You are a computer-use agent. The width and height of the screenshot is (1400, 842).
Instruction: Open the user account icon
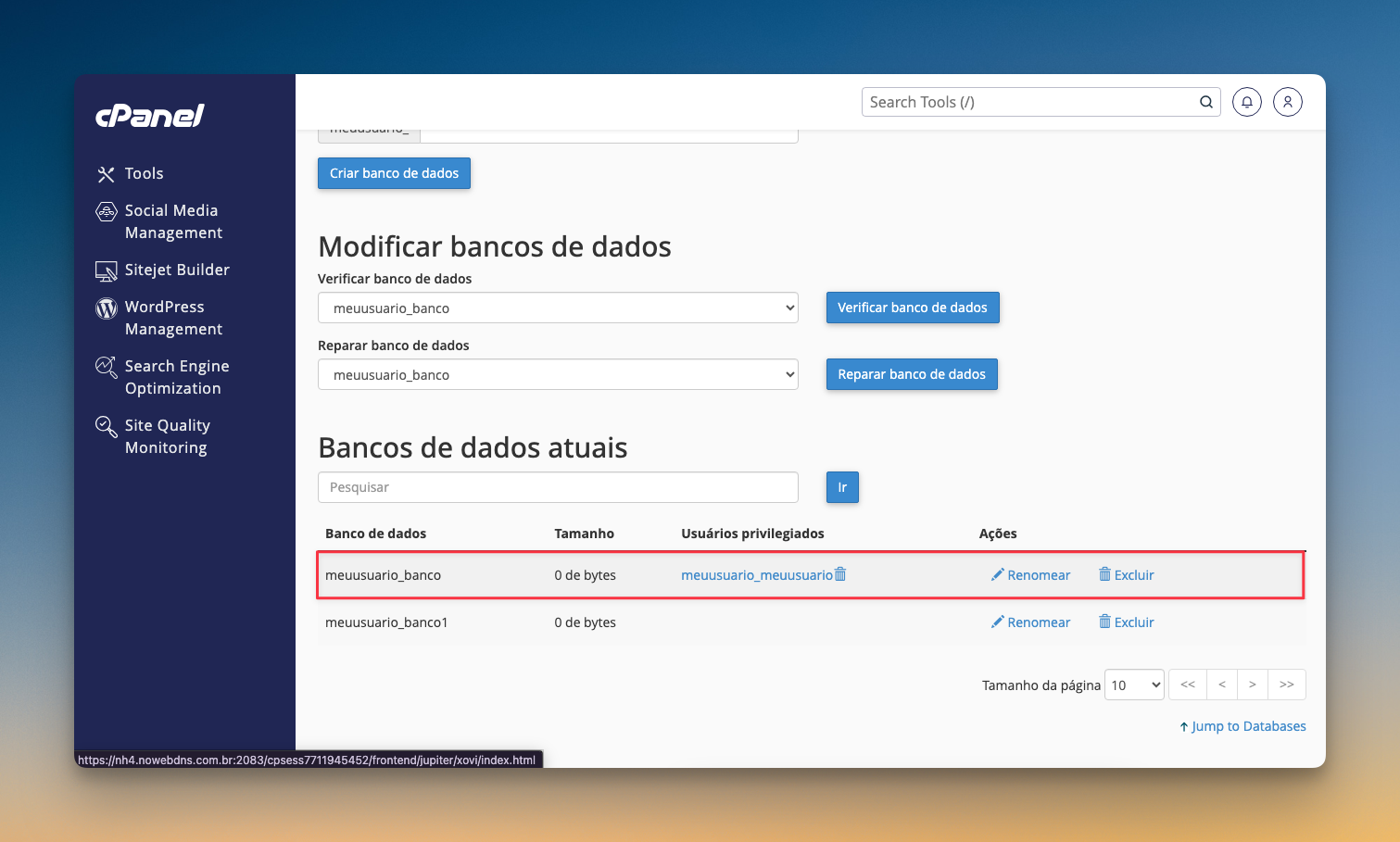(x=1287, y=102)
